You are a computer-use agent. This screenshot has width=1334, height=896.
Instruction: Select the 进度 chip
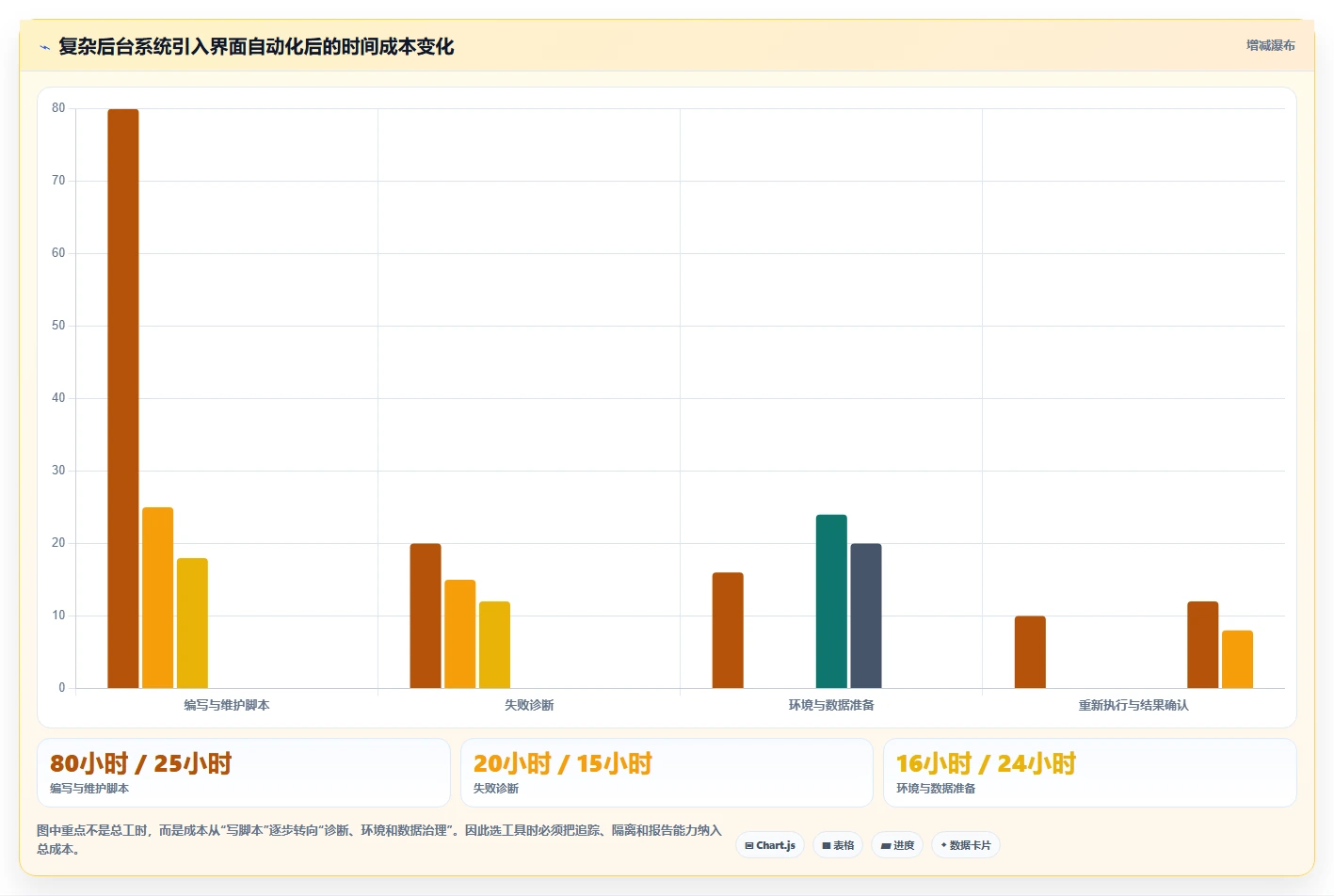(x=897, y=845)
